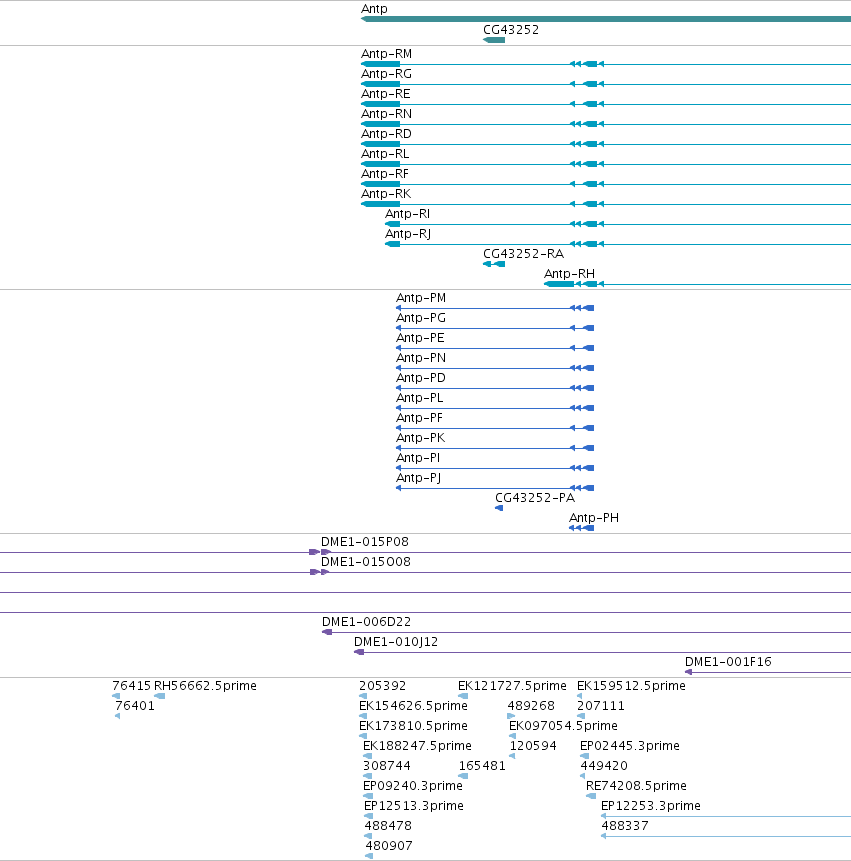
Task: Select the CG43252-RA transcript
Action: 523,254
